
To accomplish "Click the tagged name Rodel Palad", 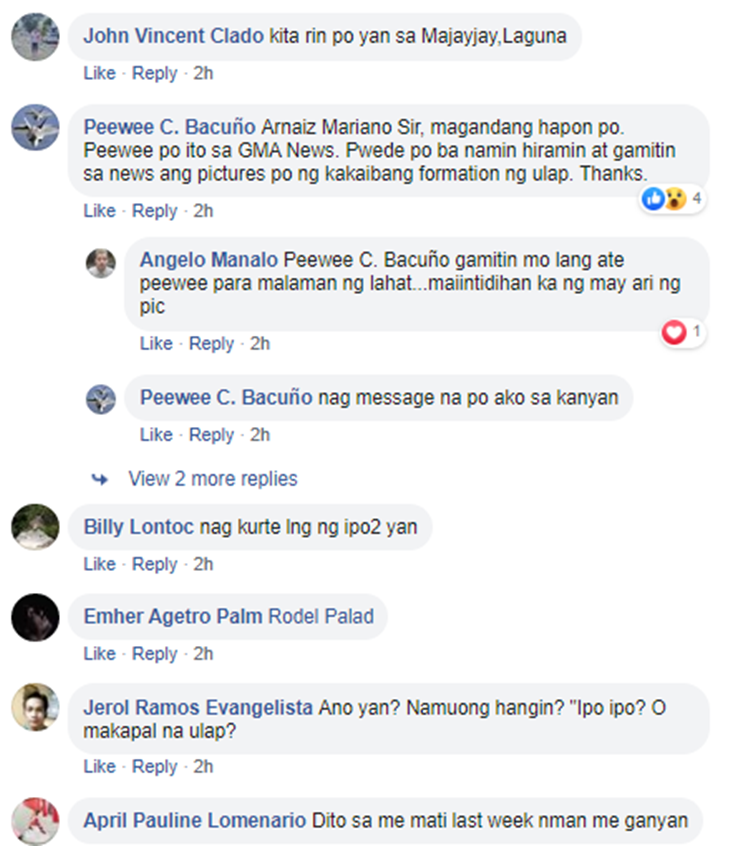I will pyautogui.click(x=321, y=616).
